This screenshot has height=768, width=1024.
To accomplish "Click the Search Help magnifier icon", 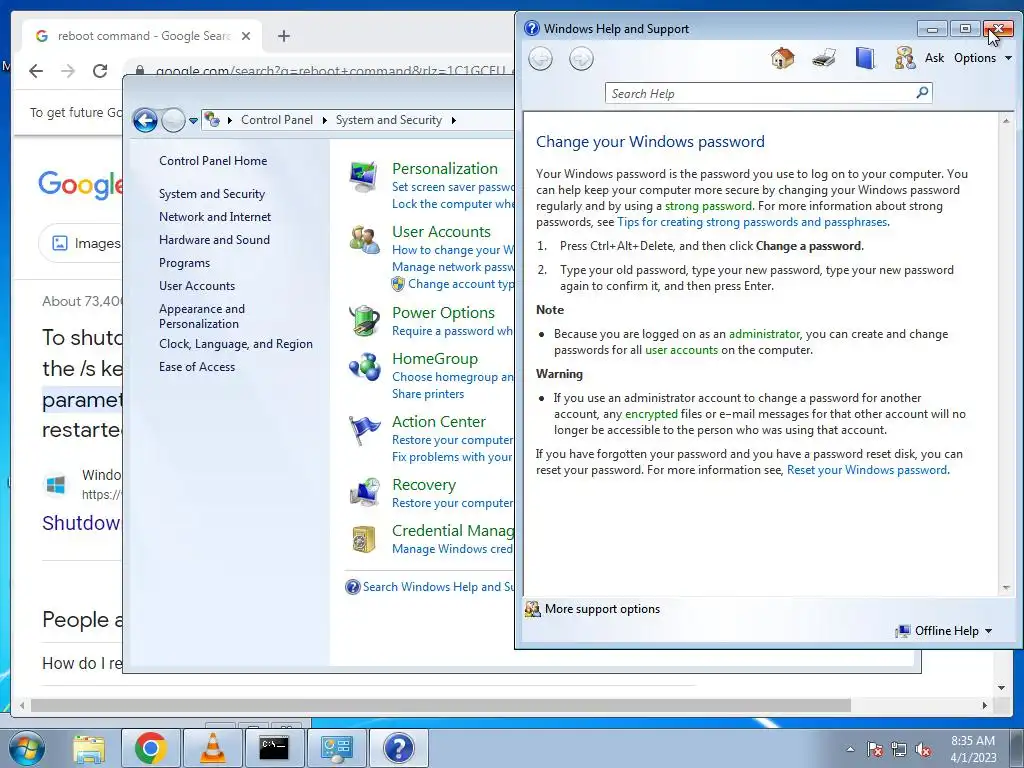I will coord(922,93).
